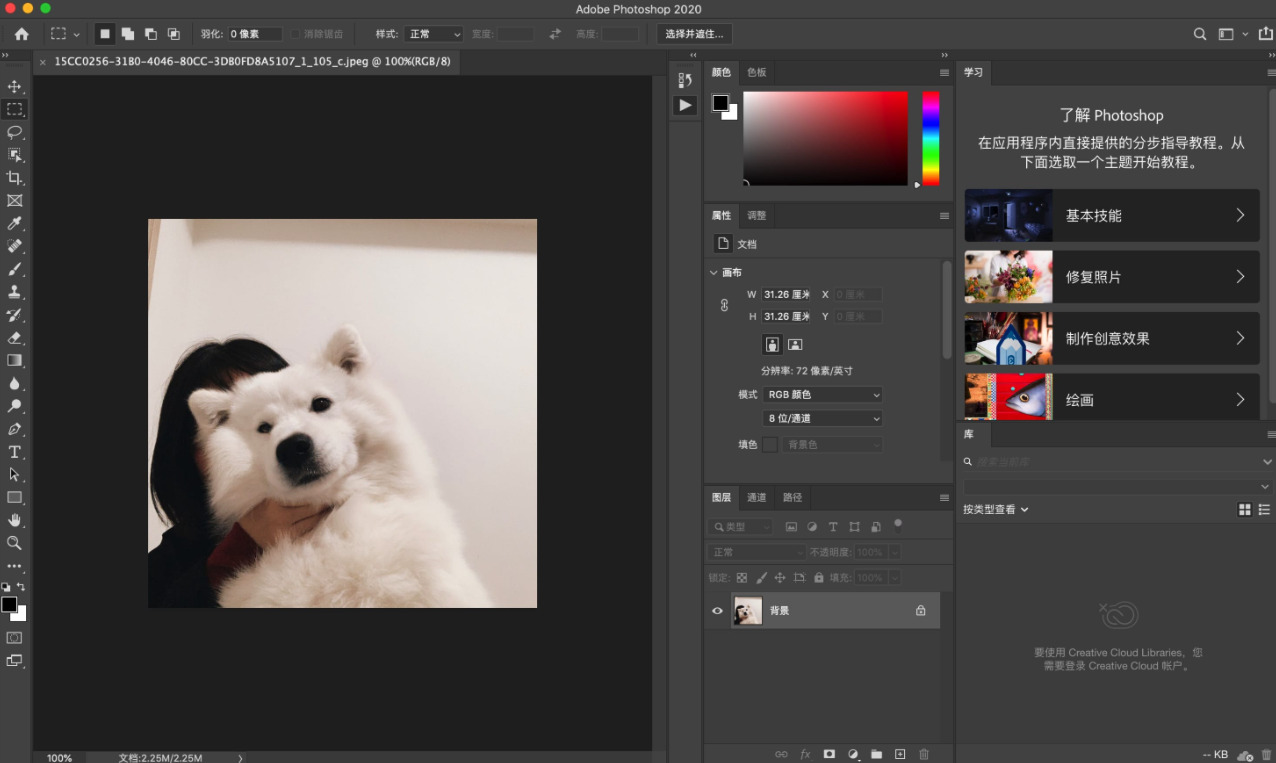Click the rainbow hue slider strip
Image resolution: width=1276 pixels, height=763 pixels.
coord(931,138)
